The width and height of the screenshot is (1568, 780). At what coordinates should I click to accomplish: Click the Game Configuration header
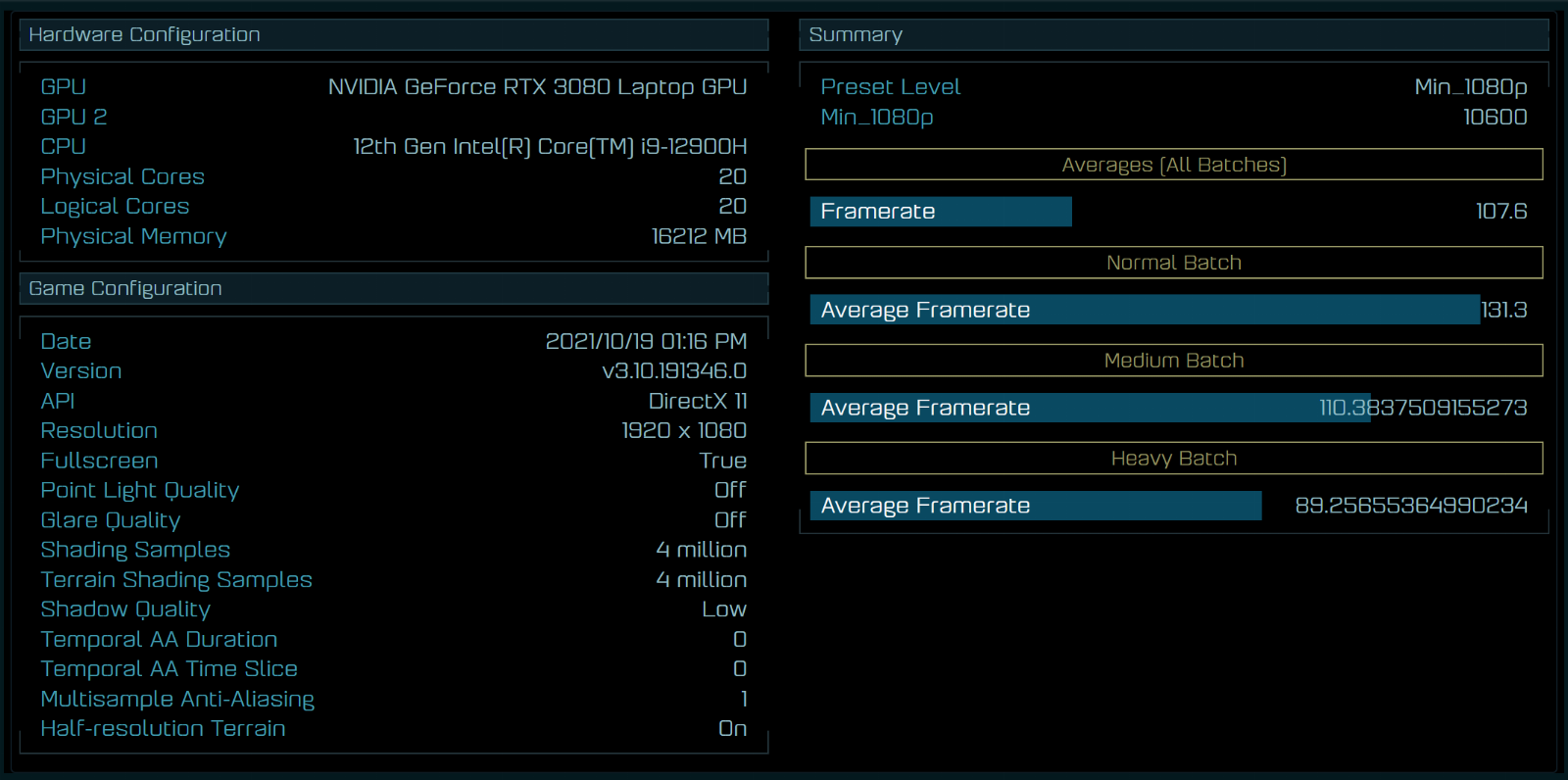(x=394, y=288)
